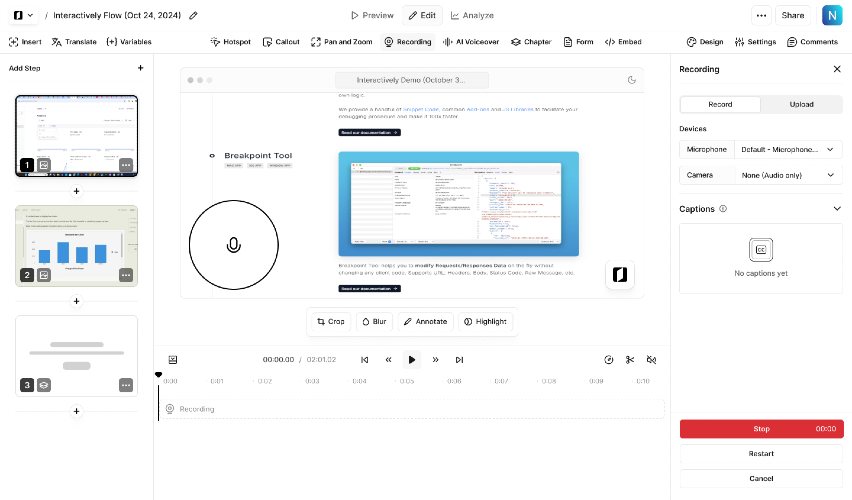The width and height of the screenshot is (852, 500).
Task: Play the flow timeline
Action: pyautogui.click(x=412, y=360)
